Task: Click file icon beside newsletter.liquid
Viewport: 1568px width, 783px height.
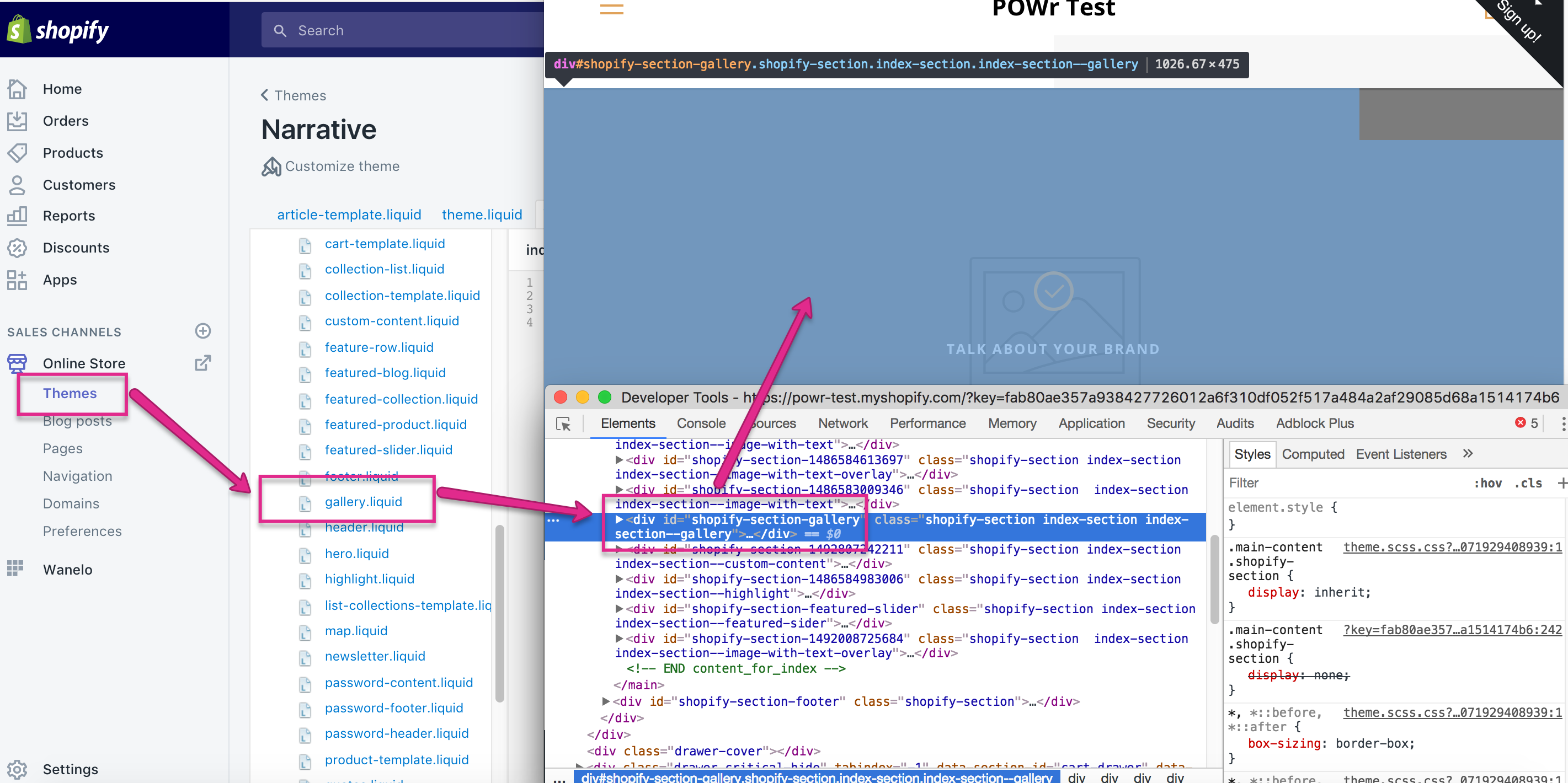Action: click(305, 658)
